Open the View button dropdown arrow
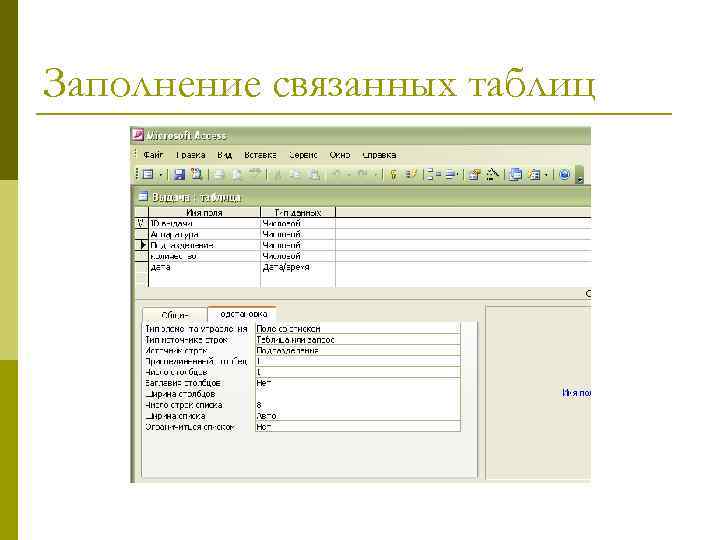 pos(161,174)
